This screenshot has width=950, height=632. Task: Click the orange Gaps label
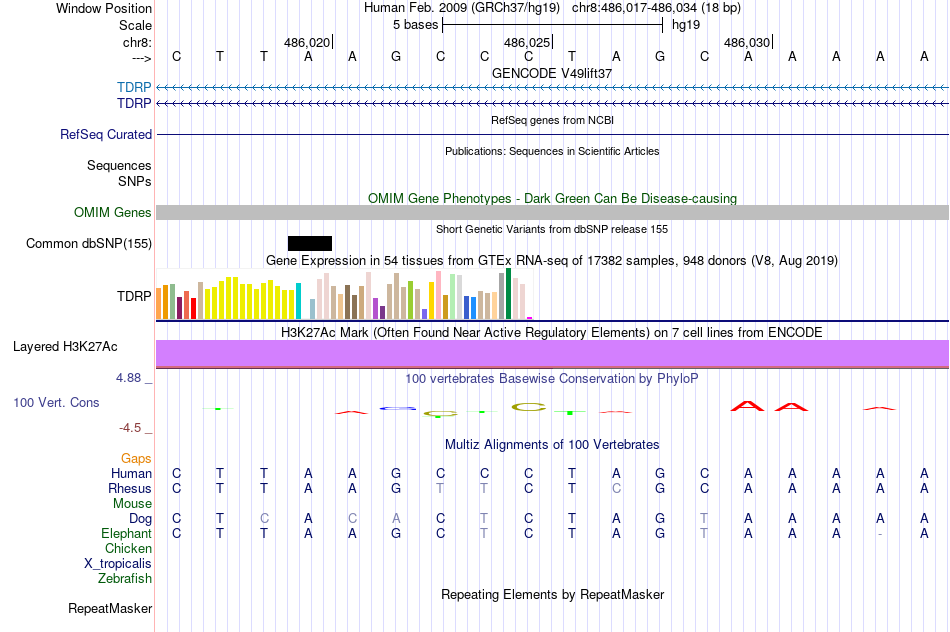click(136, 459)
